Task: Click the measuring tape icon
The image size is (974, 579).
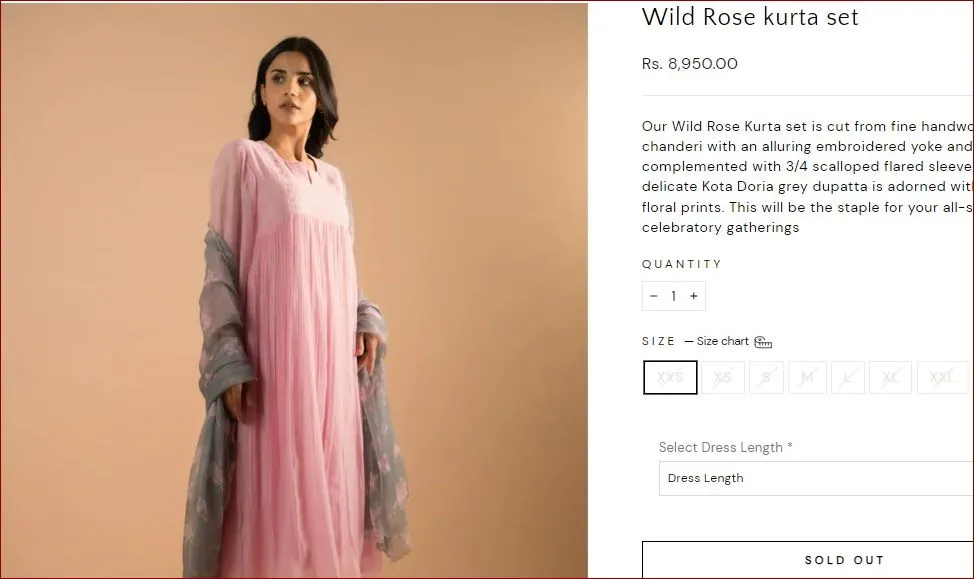Action: coord(763,342)
